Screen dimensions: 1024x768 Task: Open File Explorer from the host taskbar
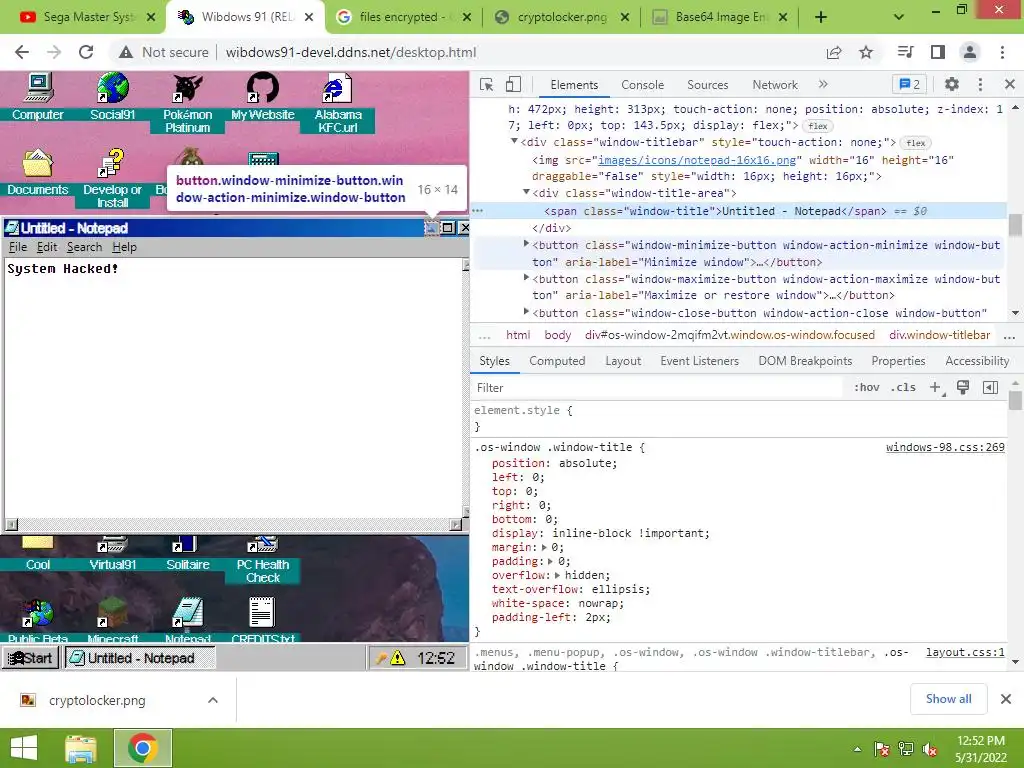pyautogui.click(x=81, y=748)
